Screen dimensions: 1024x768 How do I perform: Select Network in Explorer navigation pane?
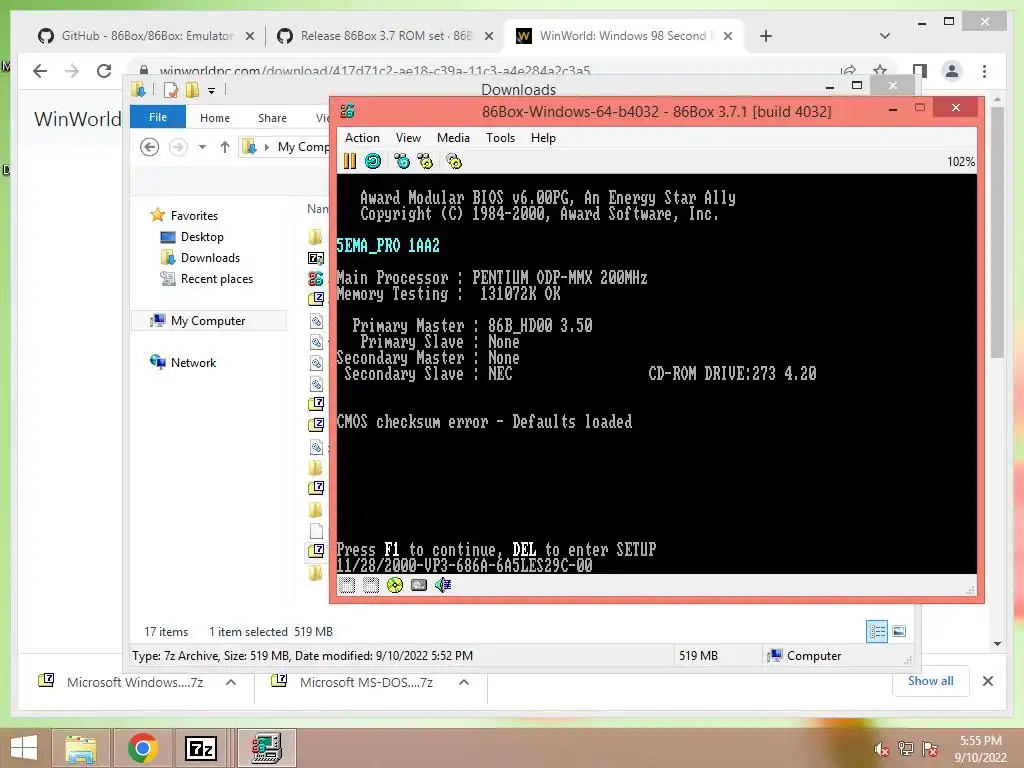pyautogui.click(x=193, y=362)
